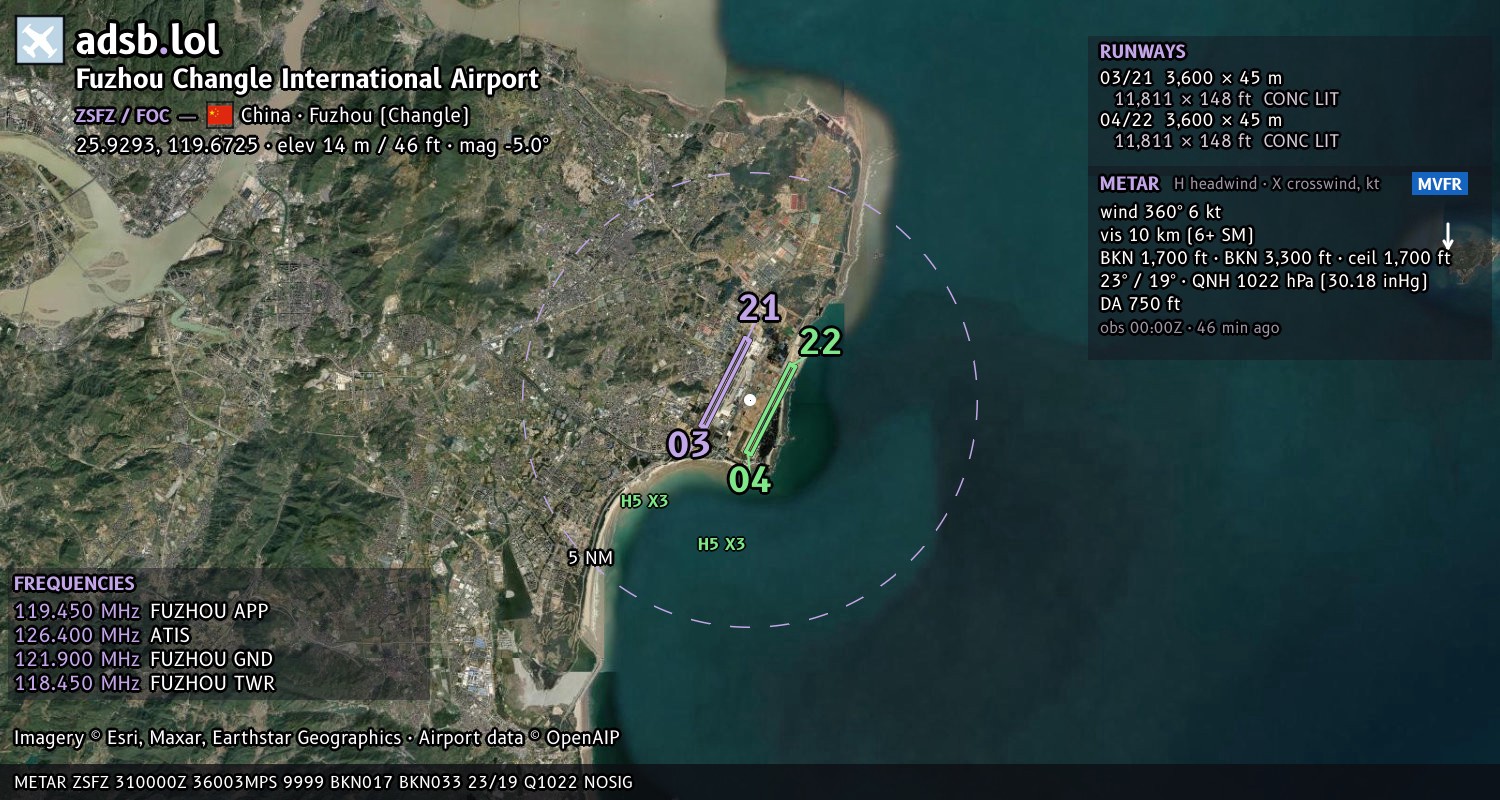Click the wind 360° 6 kt line

pyautogui.click(x=1160, y=212)
